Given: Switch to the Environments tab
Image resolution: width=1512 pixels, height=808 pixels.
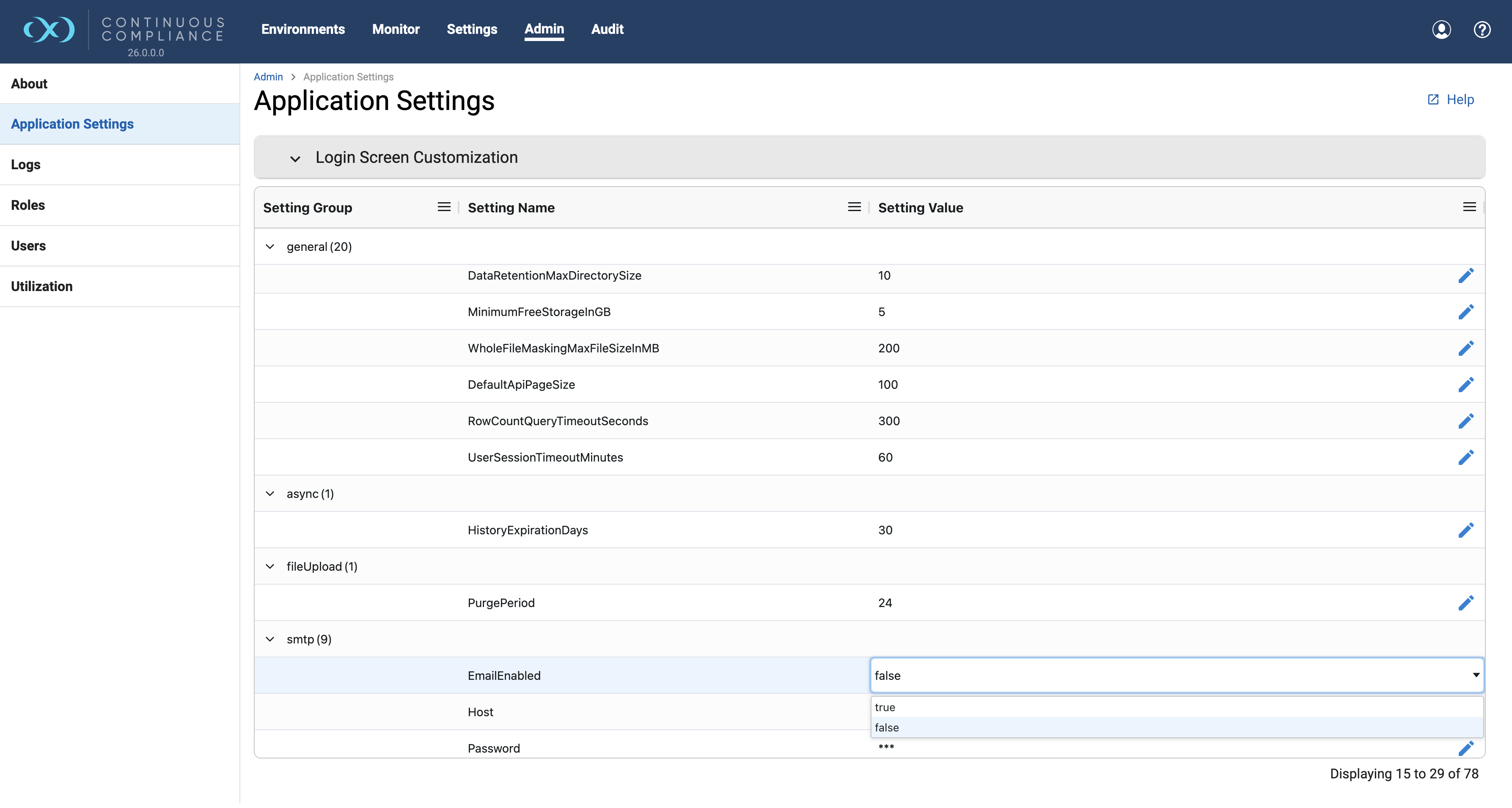Looking at the screenshot, I should (x=303, y=29).
